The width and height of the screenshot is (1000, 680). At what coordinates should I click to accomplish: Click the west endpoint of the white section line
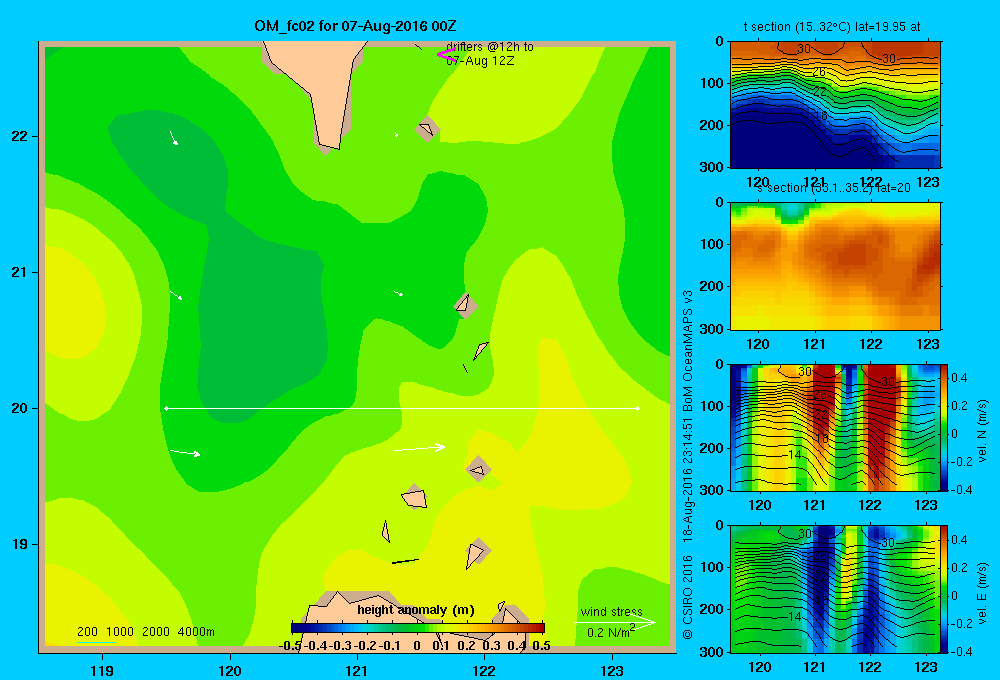tap(166, 408)
